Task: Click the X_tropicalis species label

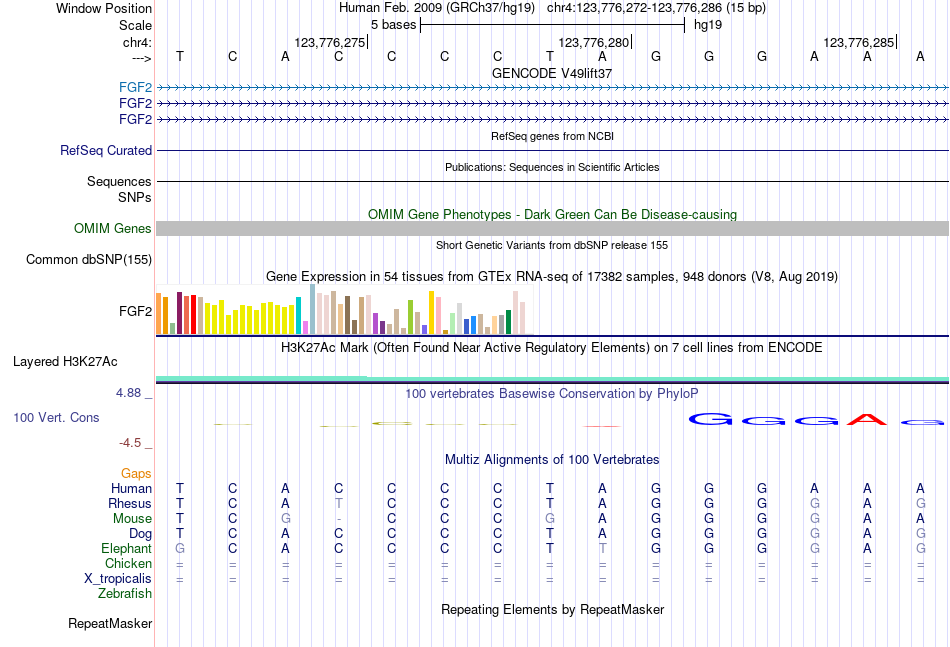Action: point(118,579)
